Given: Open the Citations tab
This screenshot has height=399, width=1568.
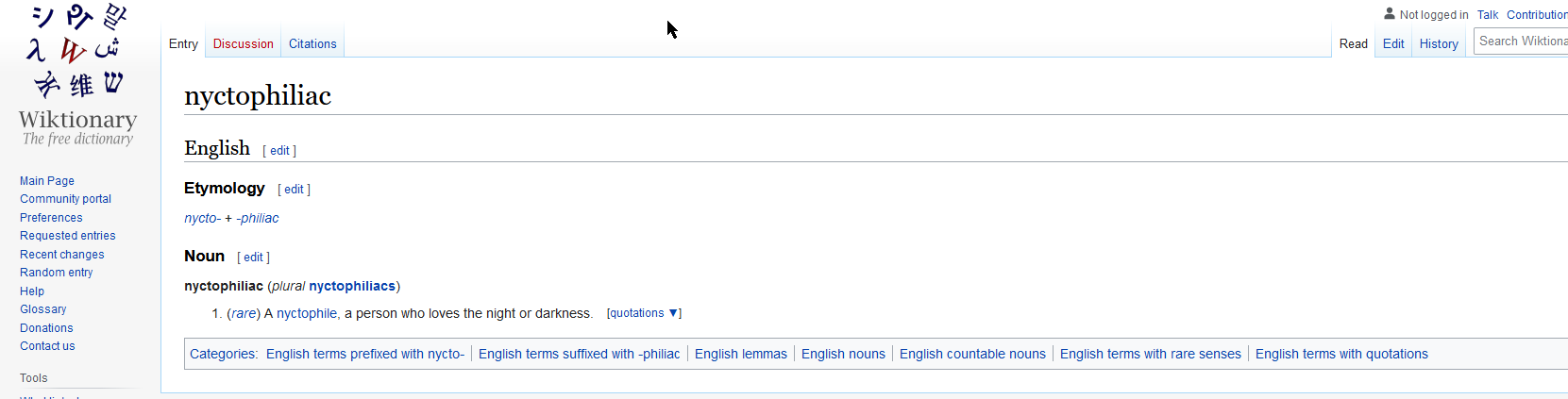Looking at the screenshot, I should (312, 43).
